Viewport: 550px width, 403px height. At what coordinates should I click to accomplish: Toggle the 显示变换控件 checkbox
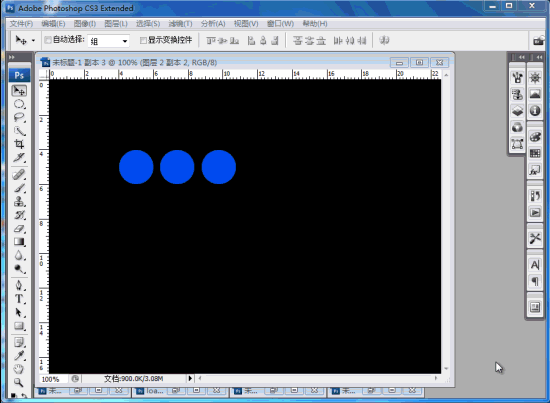click(x=143, y=40)
